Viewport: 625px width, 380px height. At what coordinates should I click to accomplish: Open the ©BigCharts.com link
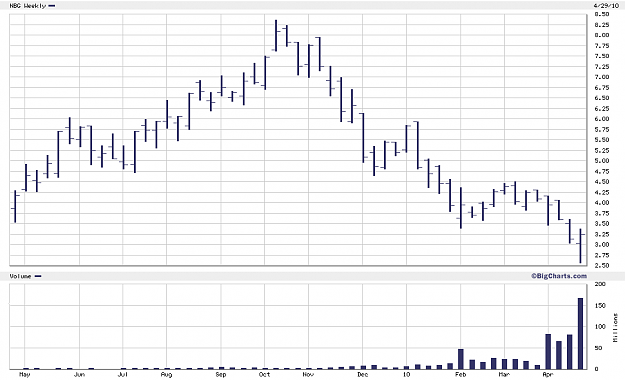point(559,276)
